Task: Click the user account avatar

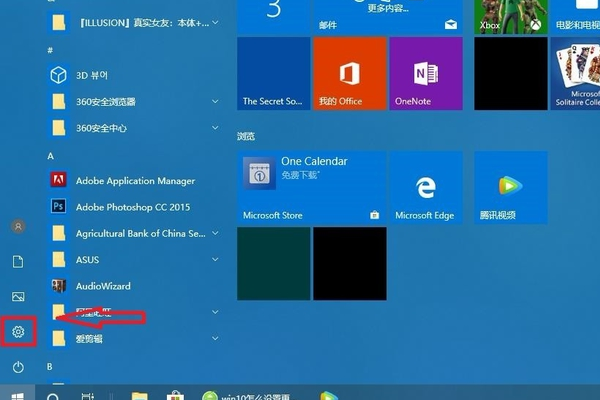Action: (18, 226)
